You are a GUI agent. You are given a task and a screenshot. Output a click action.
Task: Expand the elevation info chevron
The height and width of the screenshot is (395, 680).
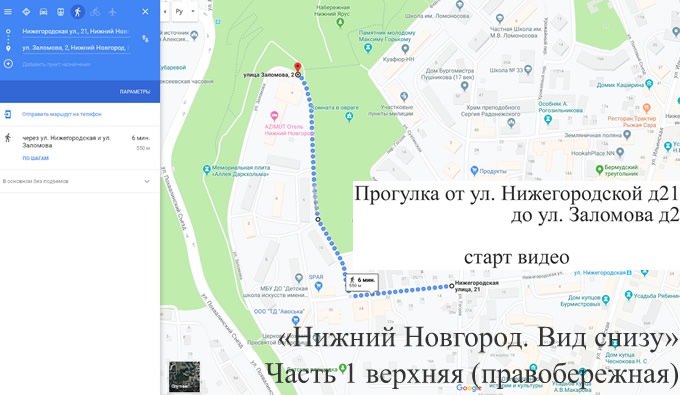tap(147, 181)
